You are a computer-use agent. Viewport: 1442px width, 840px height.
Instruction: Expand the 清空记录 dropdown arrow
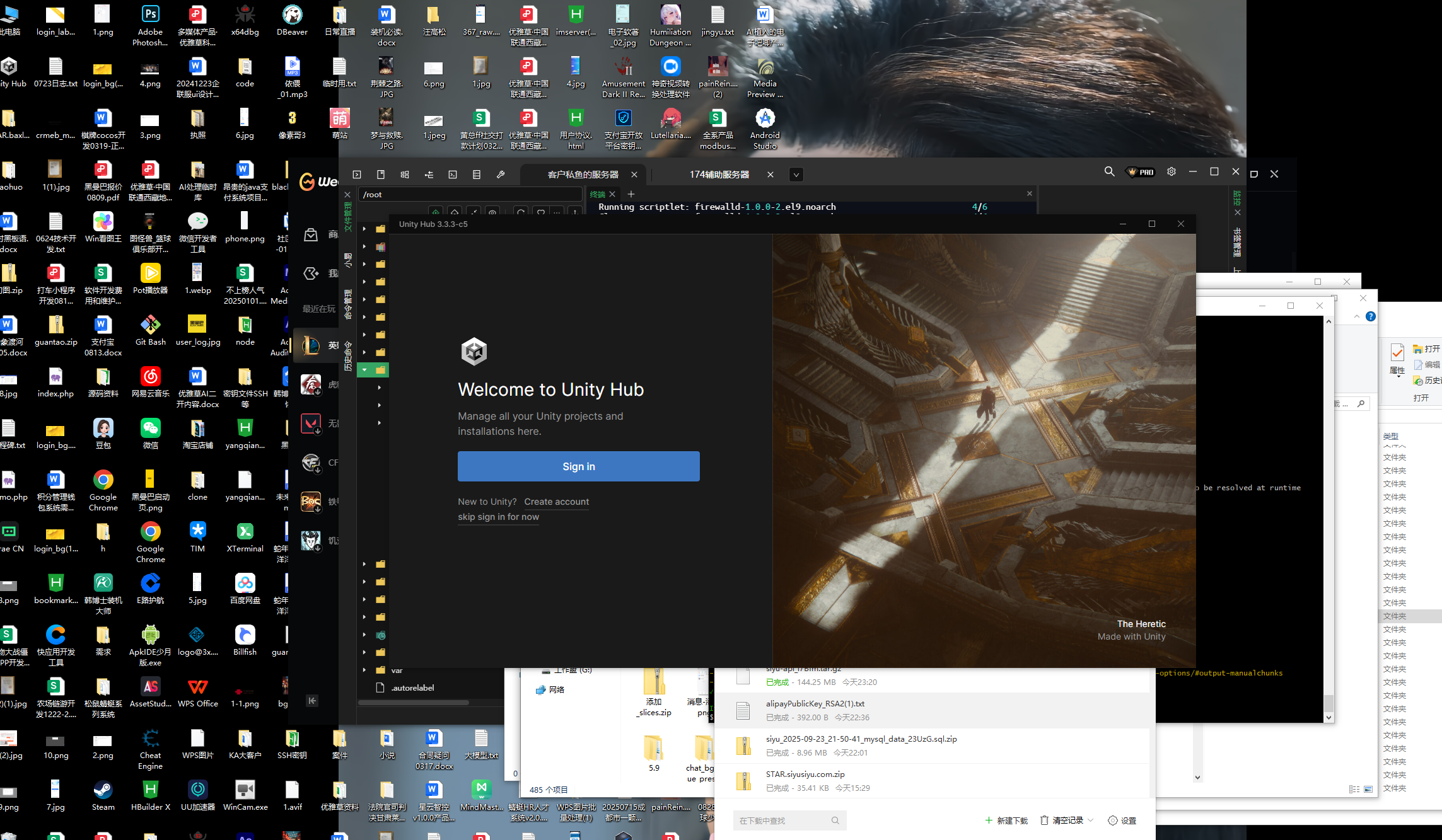coord(1091,820)
